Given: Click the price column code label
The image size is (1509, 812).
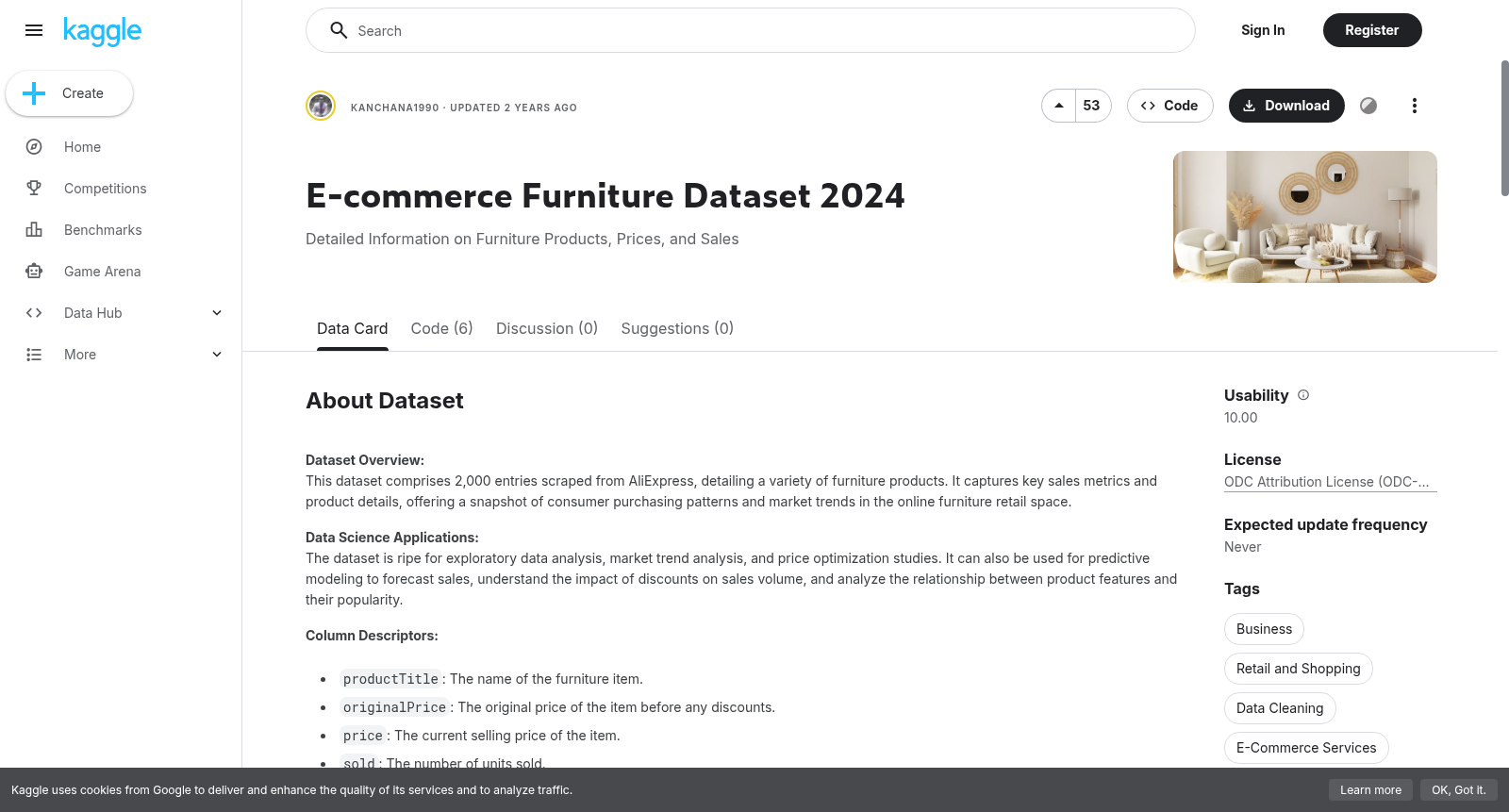Looking at the screenshot, I should click(x=363, y=736).
